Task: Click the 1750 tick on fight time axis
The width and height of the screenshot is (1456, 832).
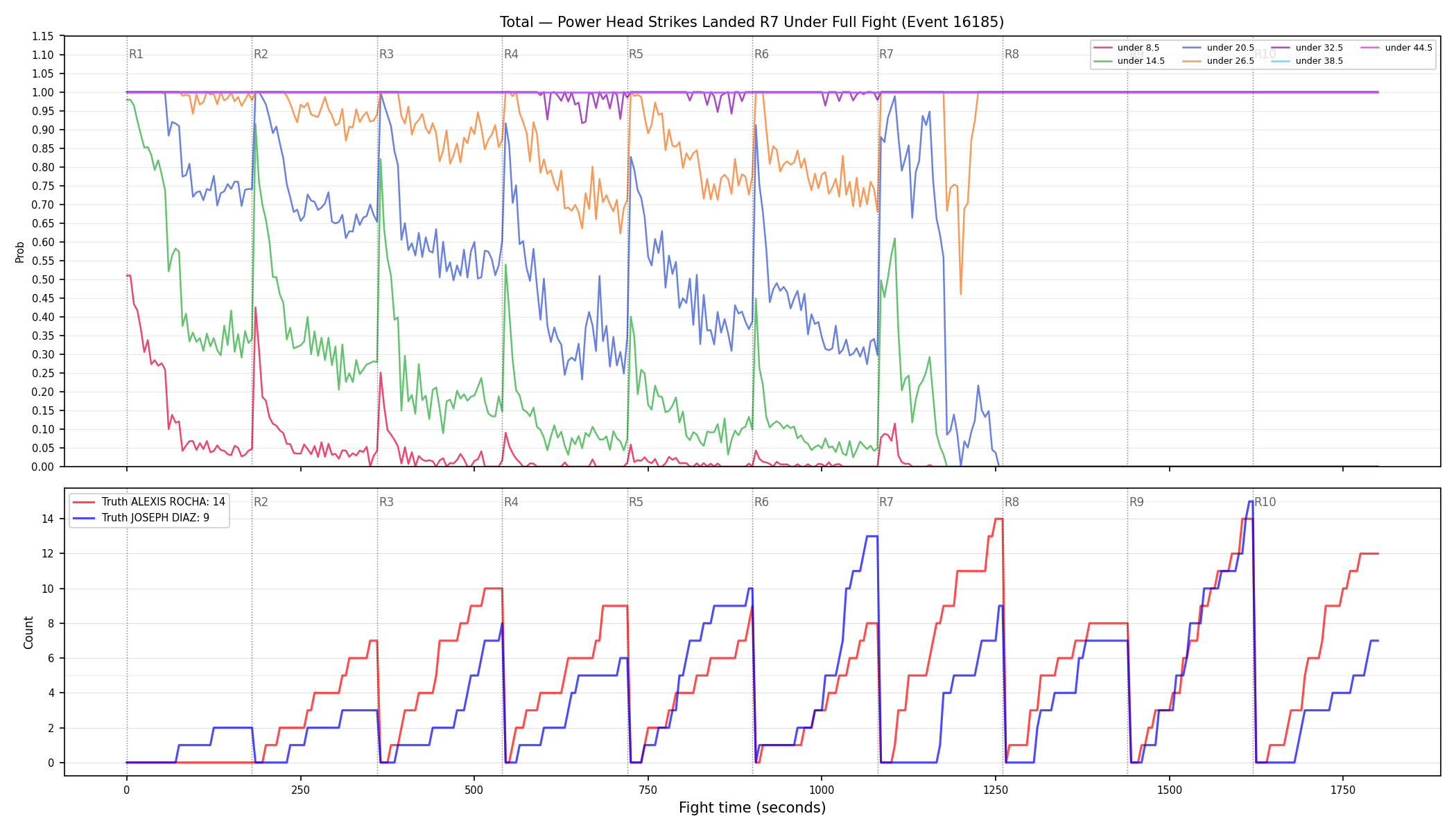Action: [1343, 789]
